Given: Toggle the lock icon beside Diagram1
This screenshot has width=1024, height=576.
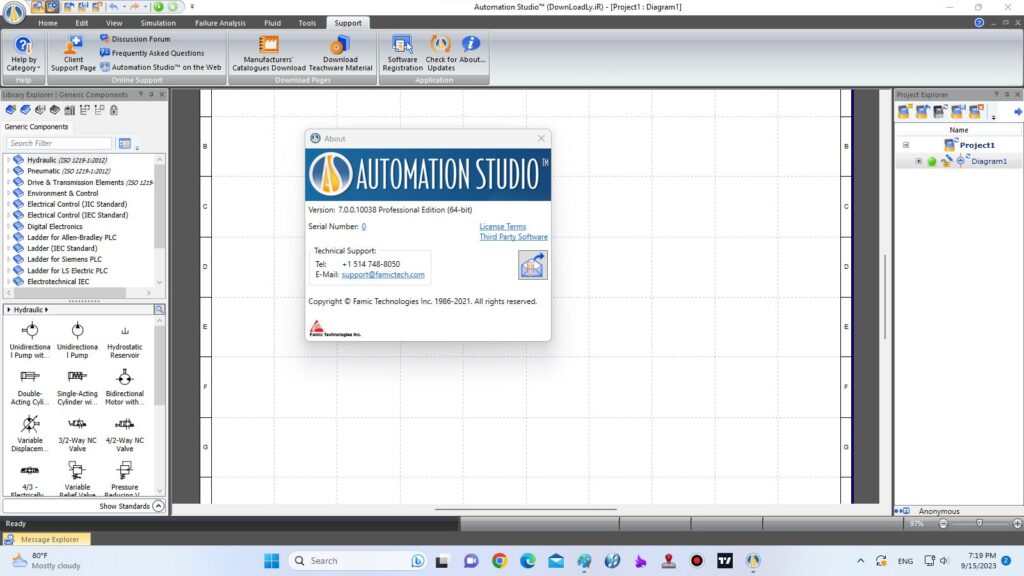Looking at the screenshot, I should [x=946, y=161].
